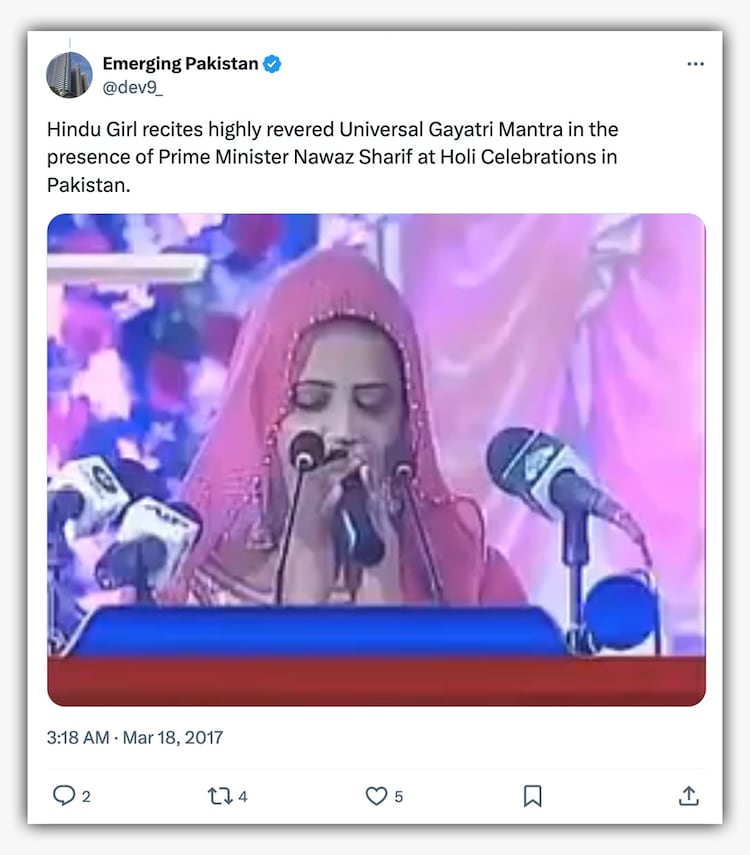Click the share upload icon
This screenshot has width=750, height=855.
click(x=688, y=796)
